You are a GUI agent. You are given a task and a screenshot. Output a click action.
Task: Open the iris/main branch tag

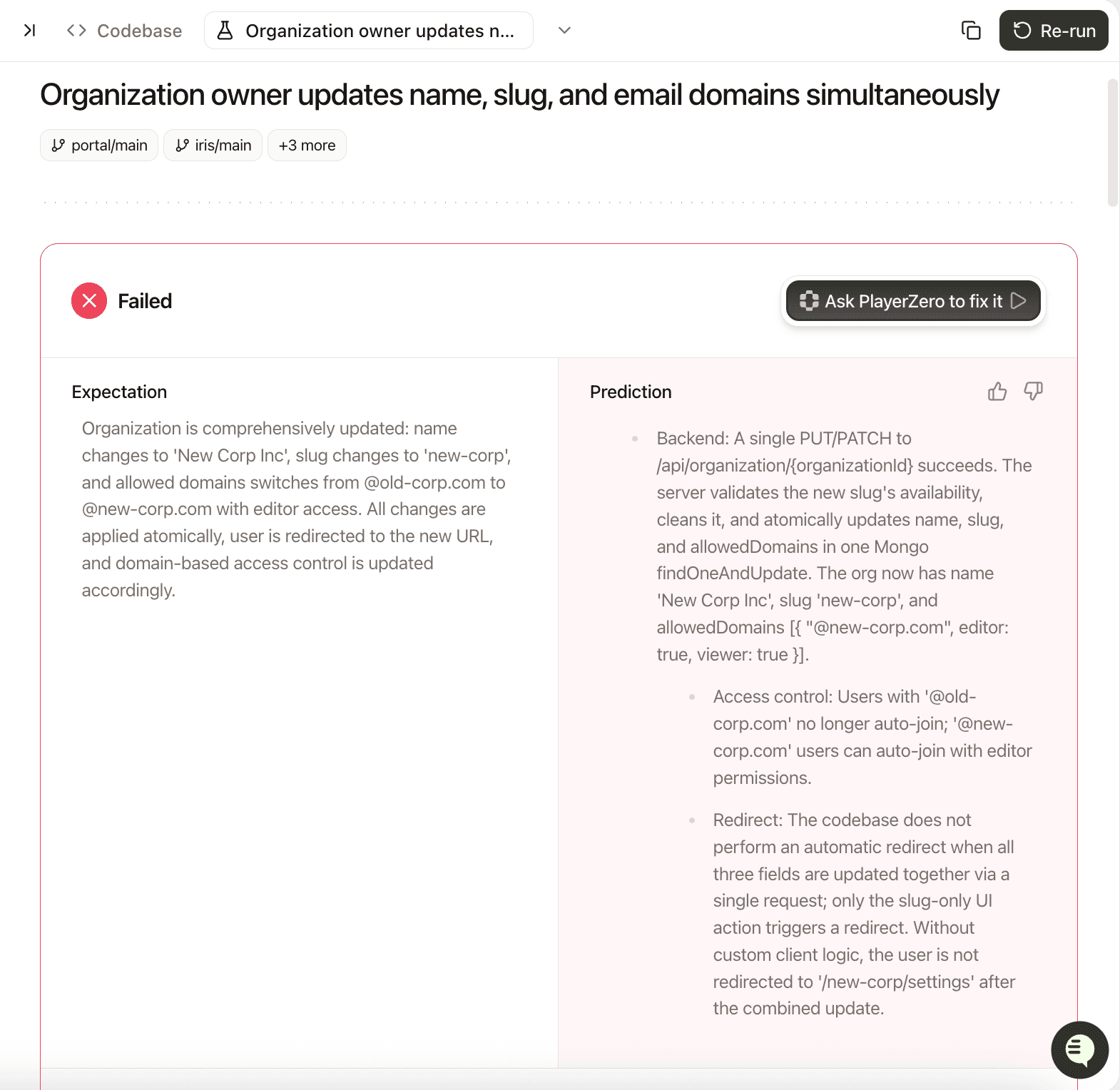213,146
